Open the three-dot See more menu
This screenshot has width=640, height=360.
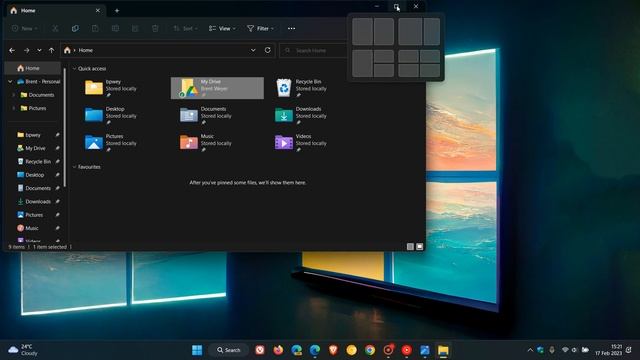(291, 29)
